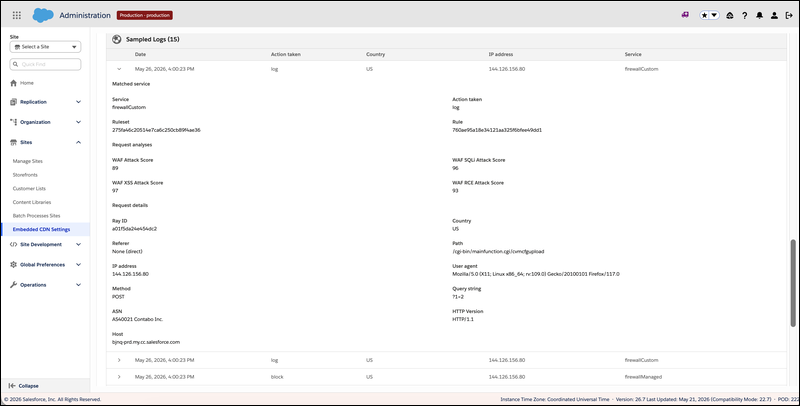Expand the Organization menu chevron
800x406 pixels.
[x=78, y=122]
